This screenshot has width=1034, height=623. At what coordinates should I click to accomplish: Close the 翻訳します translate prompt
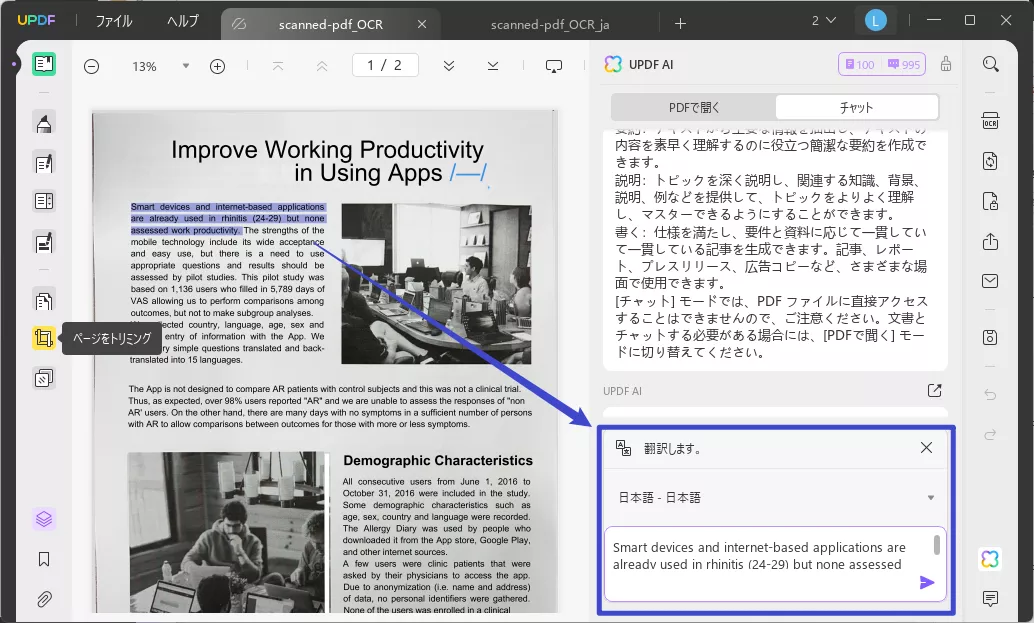pyautogui.click(x=927, y=448)
